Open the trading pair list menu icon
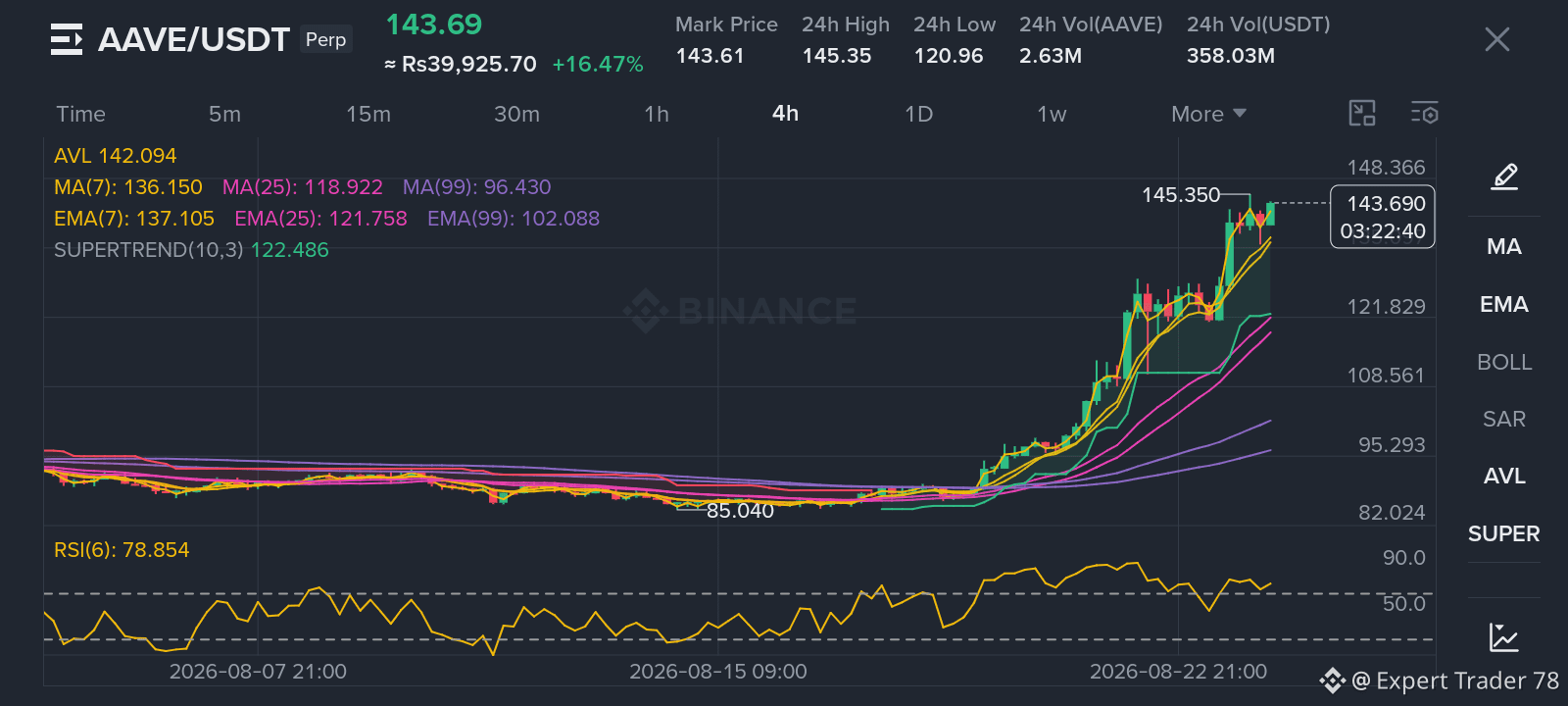The image size is (1568, 706). [66, 39]
